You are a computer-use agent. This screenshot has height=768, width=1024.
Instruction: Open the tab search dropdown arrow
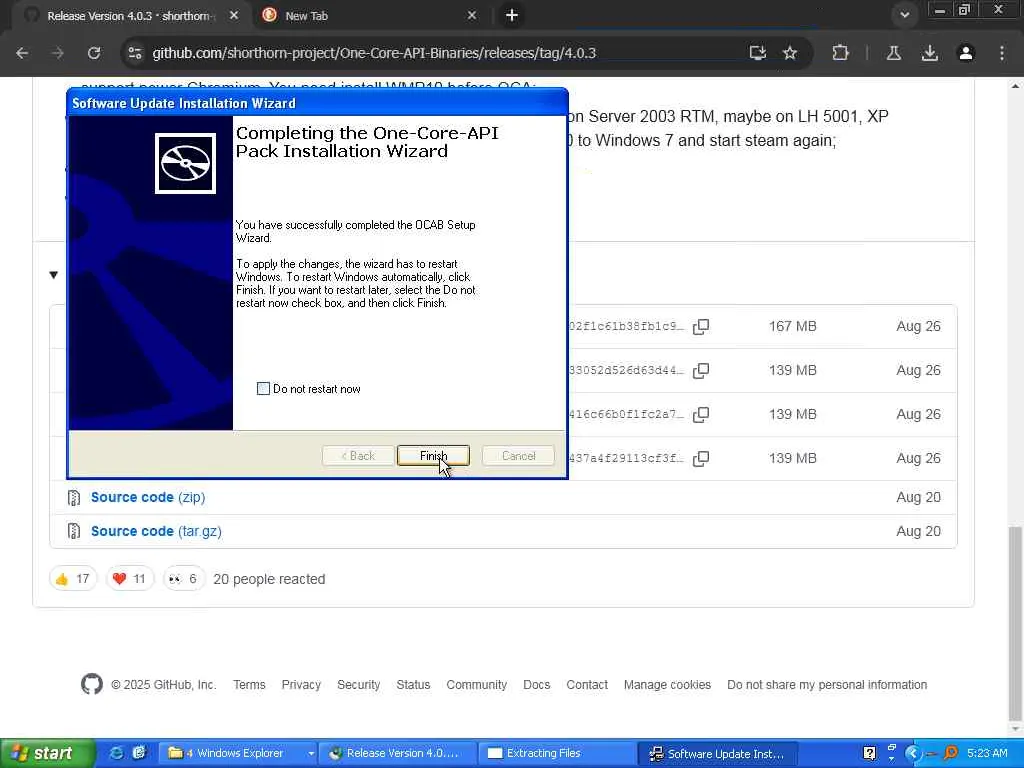coord(904,15)
